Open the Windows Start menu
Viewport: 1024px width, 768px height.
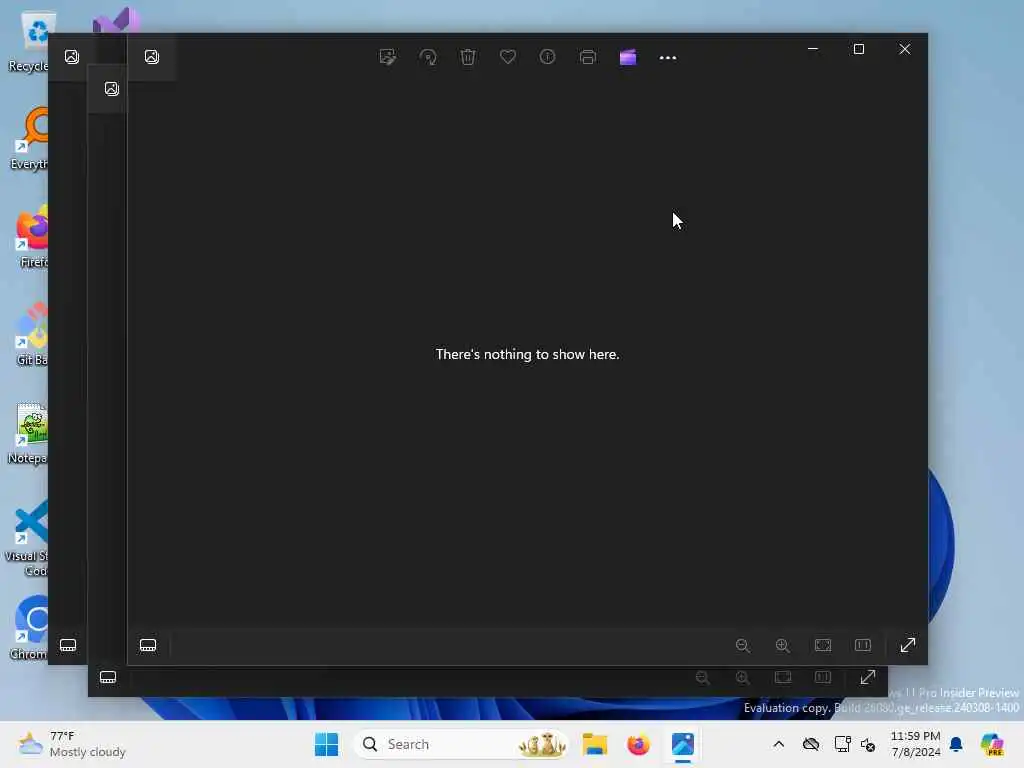[x=327, y=744]
